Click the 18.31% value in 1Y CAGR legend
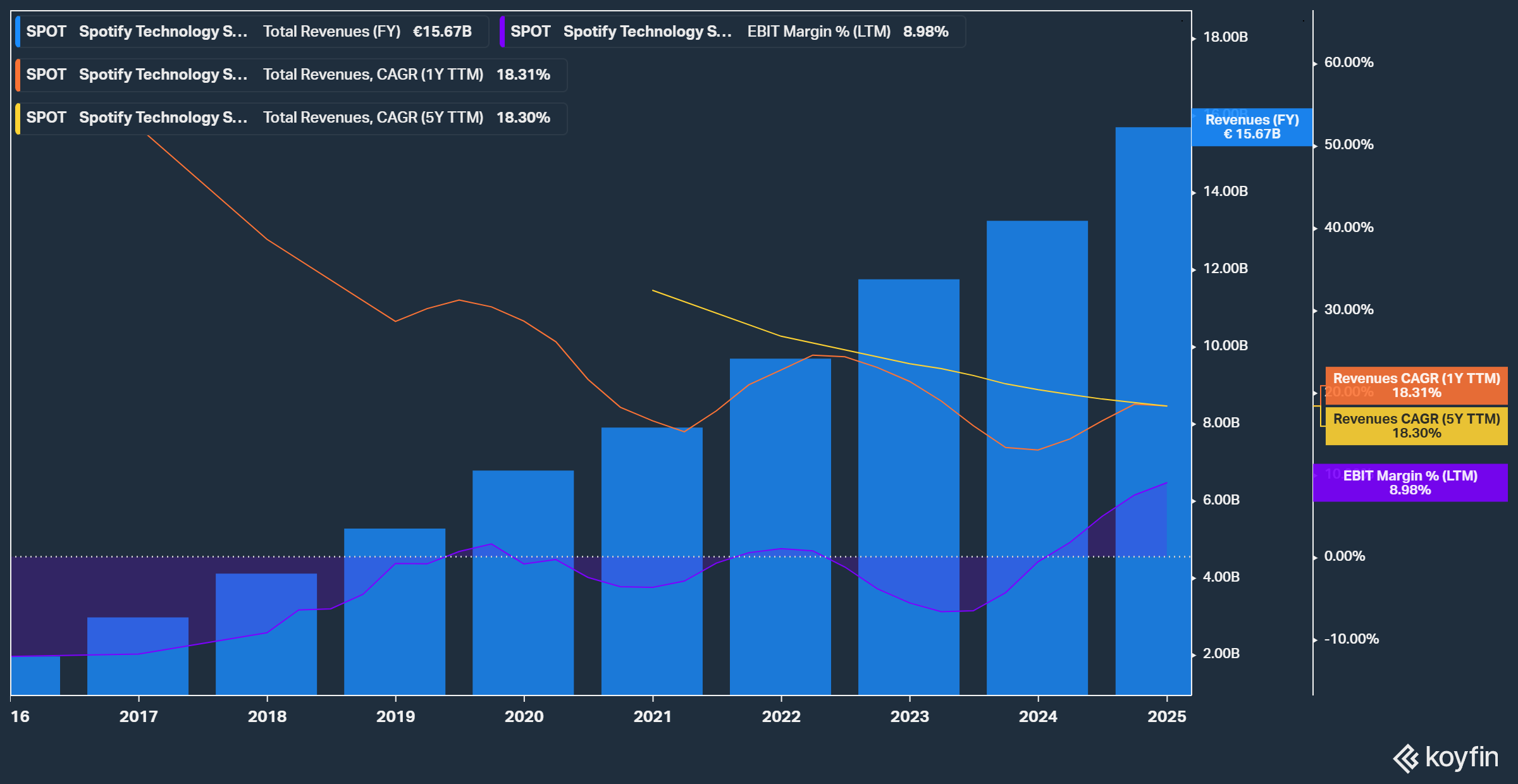The height and width of the screenshot is (784, 1518). (523, 75)
